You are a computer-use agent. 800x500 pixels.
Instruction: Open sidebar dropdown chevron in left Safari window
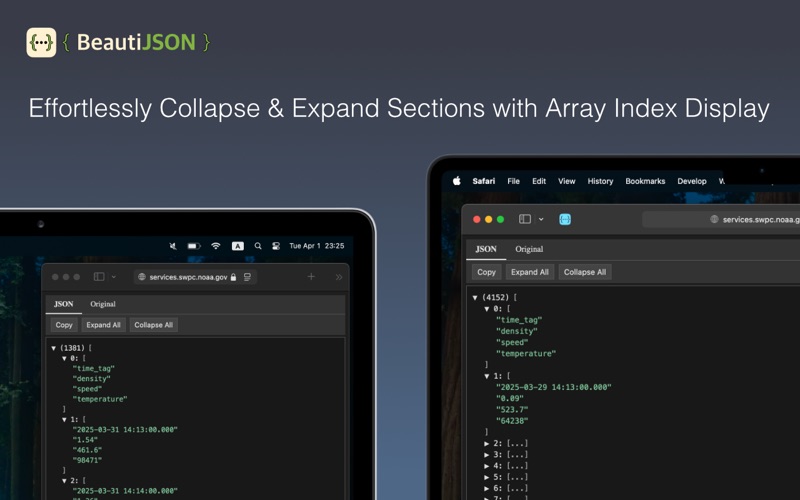[x=114, y=277]
